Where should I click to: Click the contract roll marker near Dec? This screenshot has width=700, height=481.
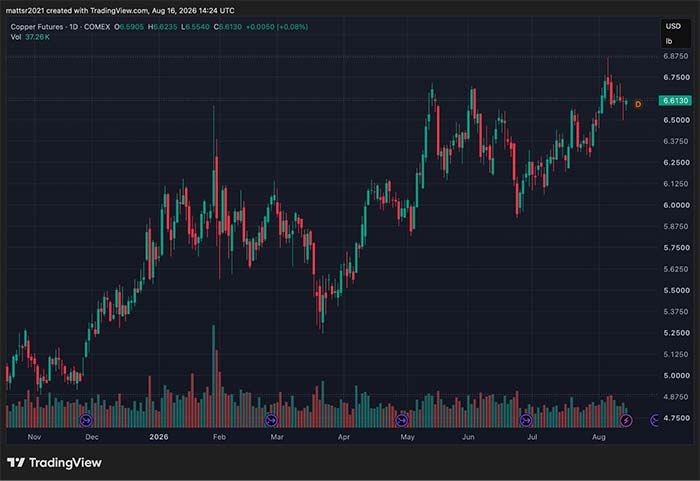pyautogui.click(x=86, y=420)
